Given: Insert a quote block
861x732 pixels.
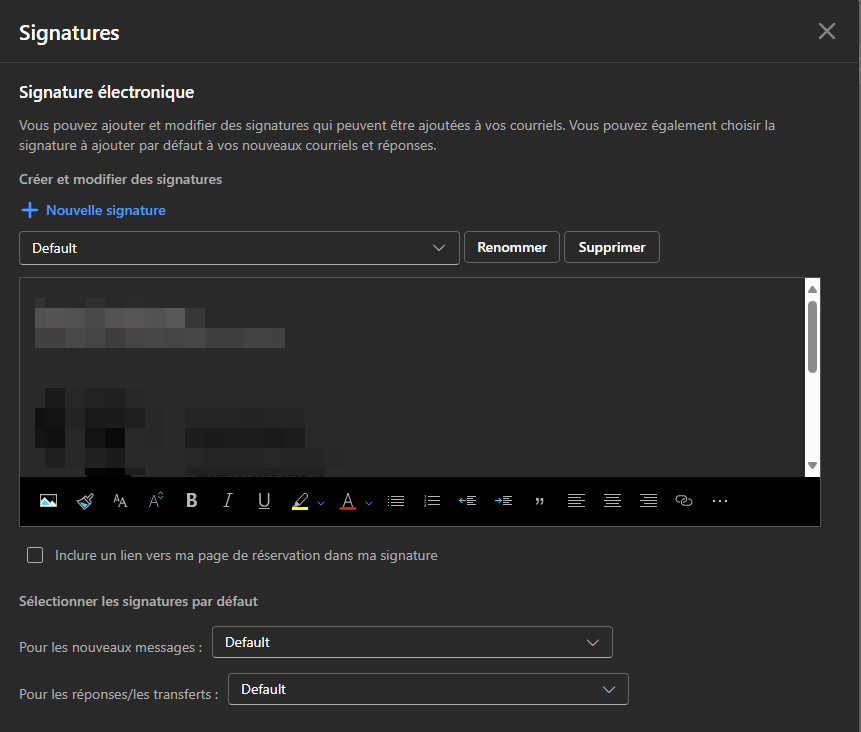Looking at the screenshot, I should (540, 501).
